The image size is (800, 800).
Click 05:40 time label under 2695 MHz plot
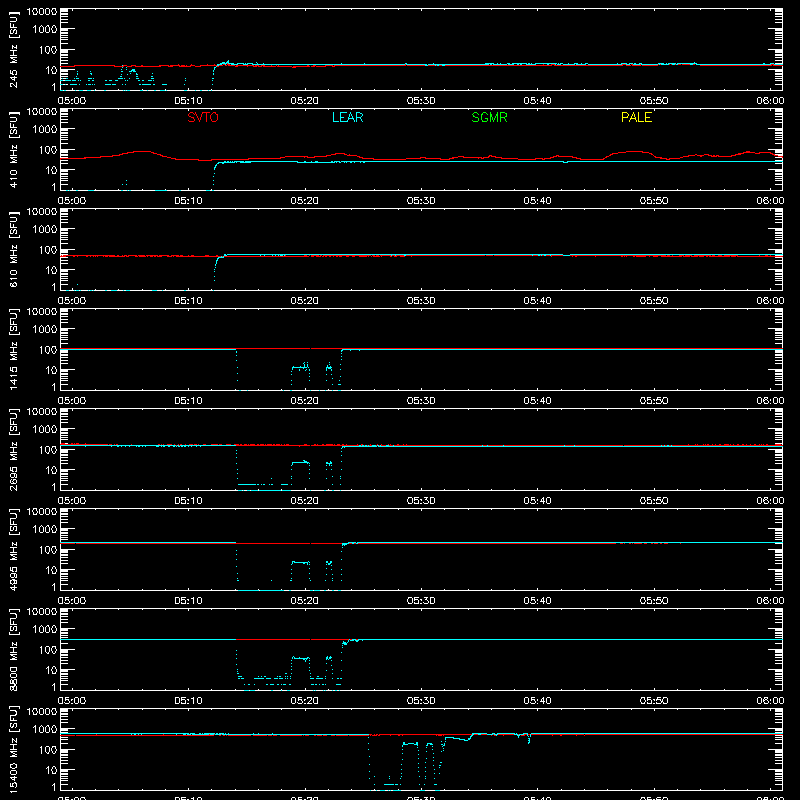click(x=537, y=501)
